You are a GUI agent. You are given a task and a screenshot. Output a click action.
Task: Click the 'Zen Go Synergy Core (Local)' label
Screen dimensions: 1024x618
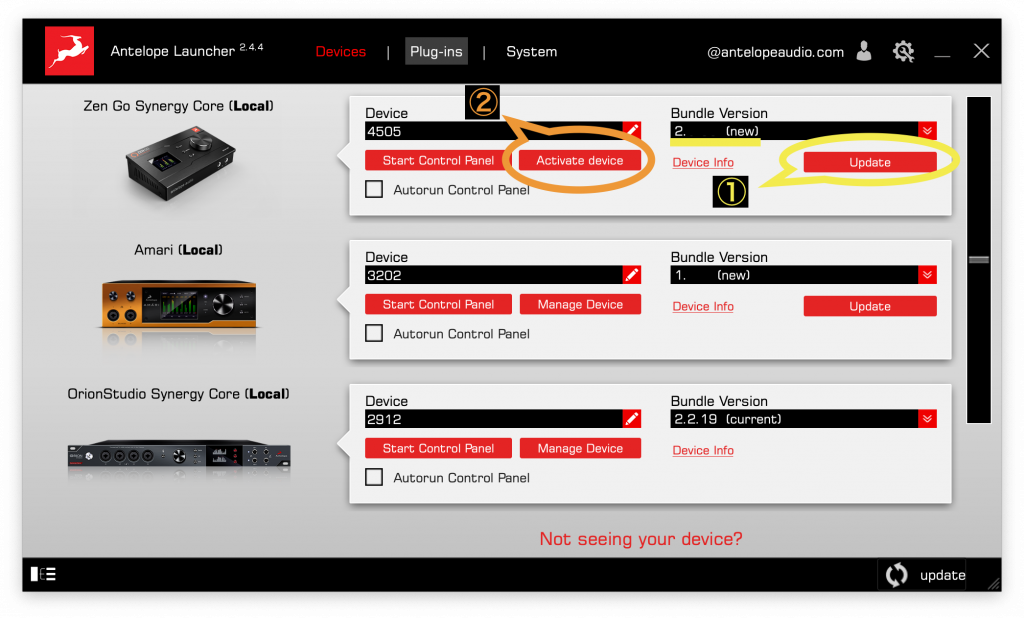(x=178, y=106)
